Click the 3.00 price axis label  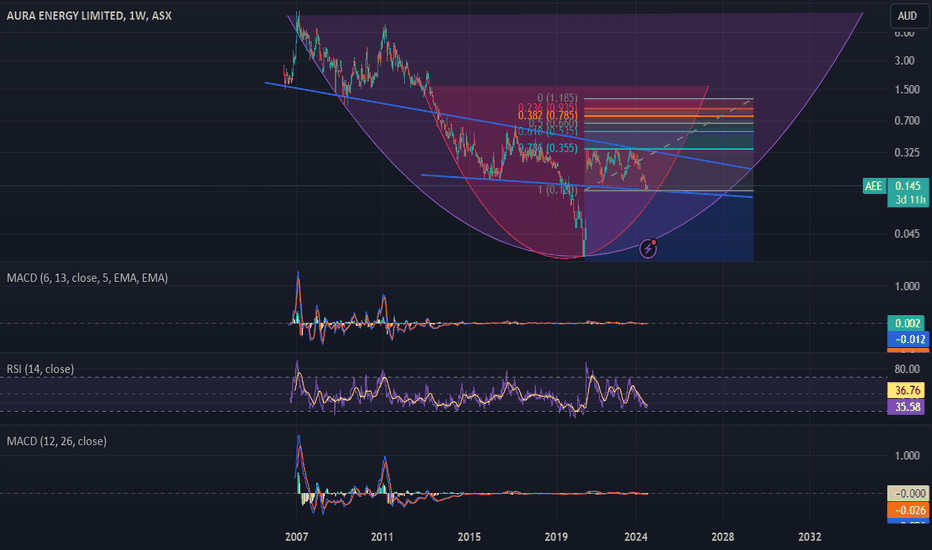[905, 61]
